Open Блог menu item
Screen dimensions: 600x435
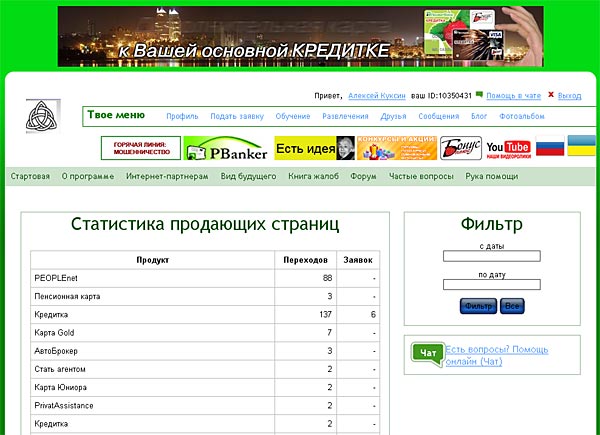(479, 116)
